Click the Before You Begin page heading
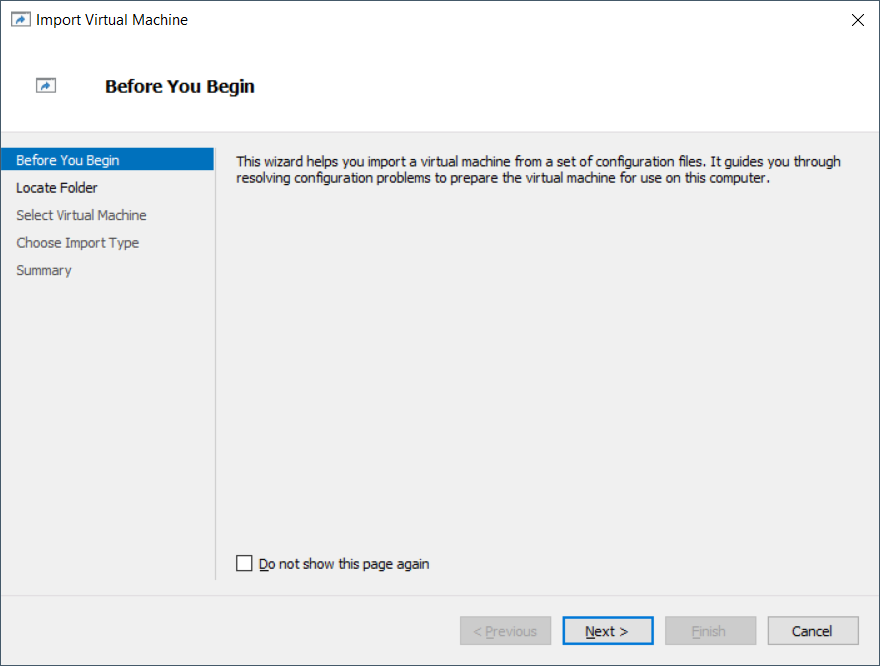Viewport: 880px width, 666px height. tap(179, 86)
